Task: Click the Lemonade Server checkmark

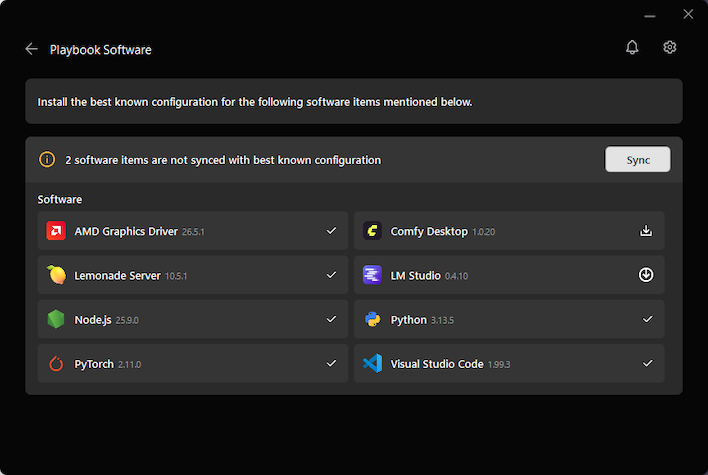Action: pyautogui.click(x=331, y=275)
